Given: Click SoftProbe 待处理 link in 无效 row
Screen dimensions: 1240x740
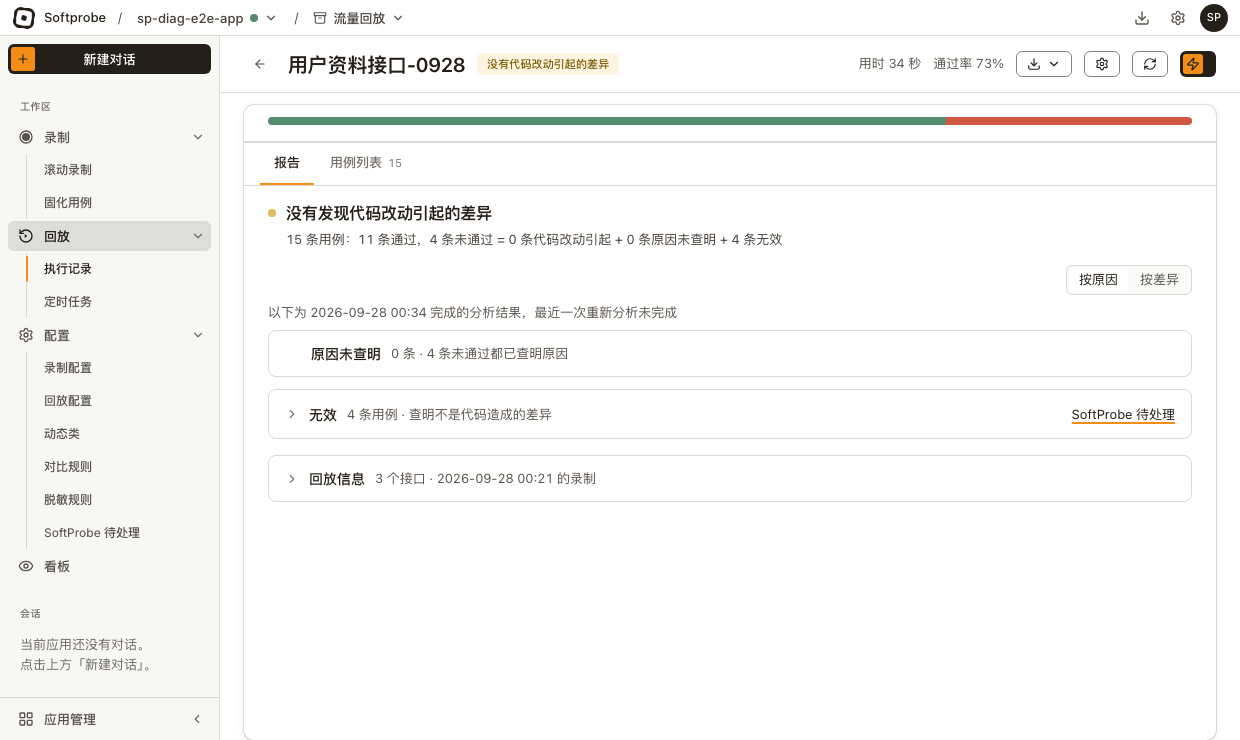Looking at the screenshot, I should (1123, 415).
